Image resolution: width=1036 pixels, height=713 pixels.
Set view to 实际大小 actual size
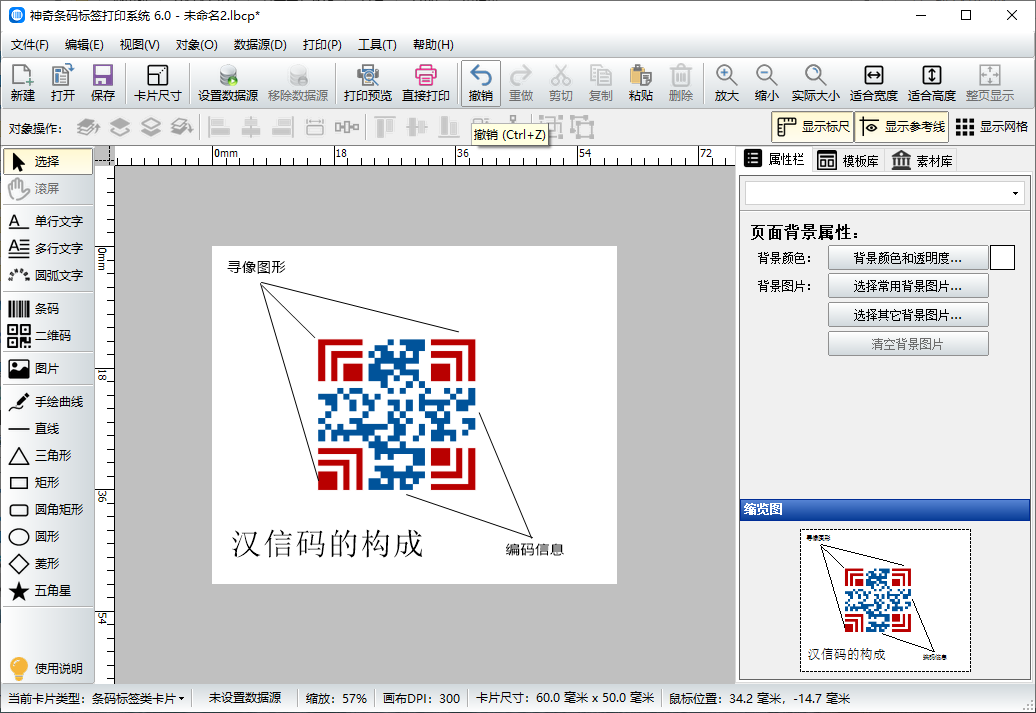click(816, 83)
